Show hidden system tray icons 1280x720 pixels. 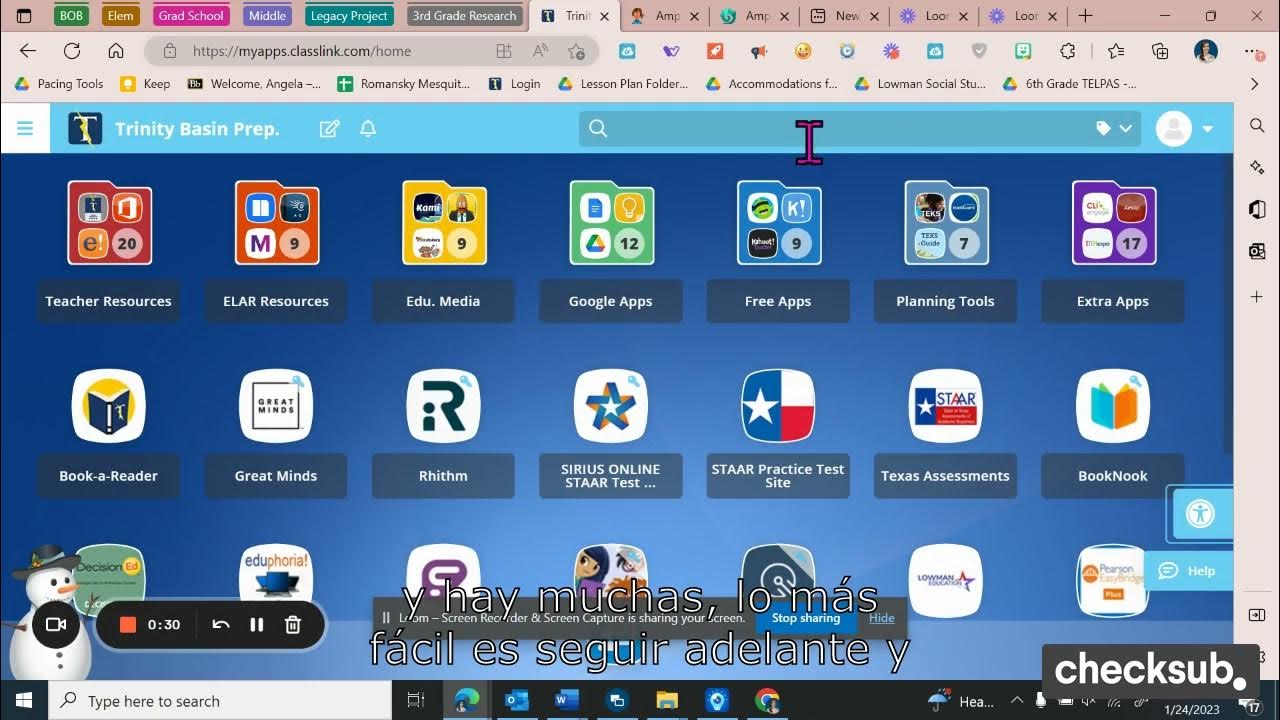(x=1017, y=700)
